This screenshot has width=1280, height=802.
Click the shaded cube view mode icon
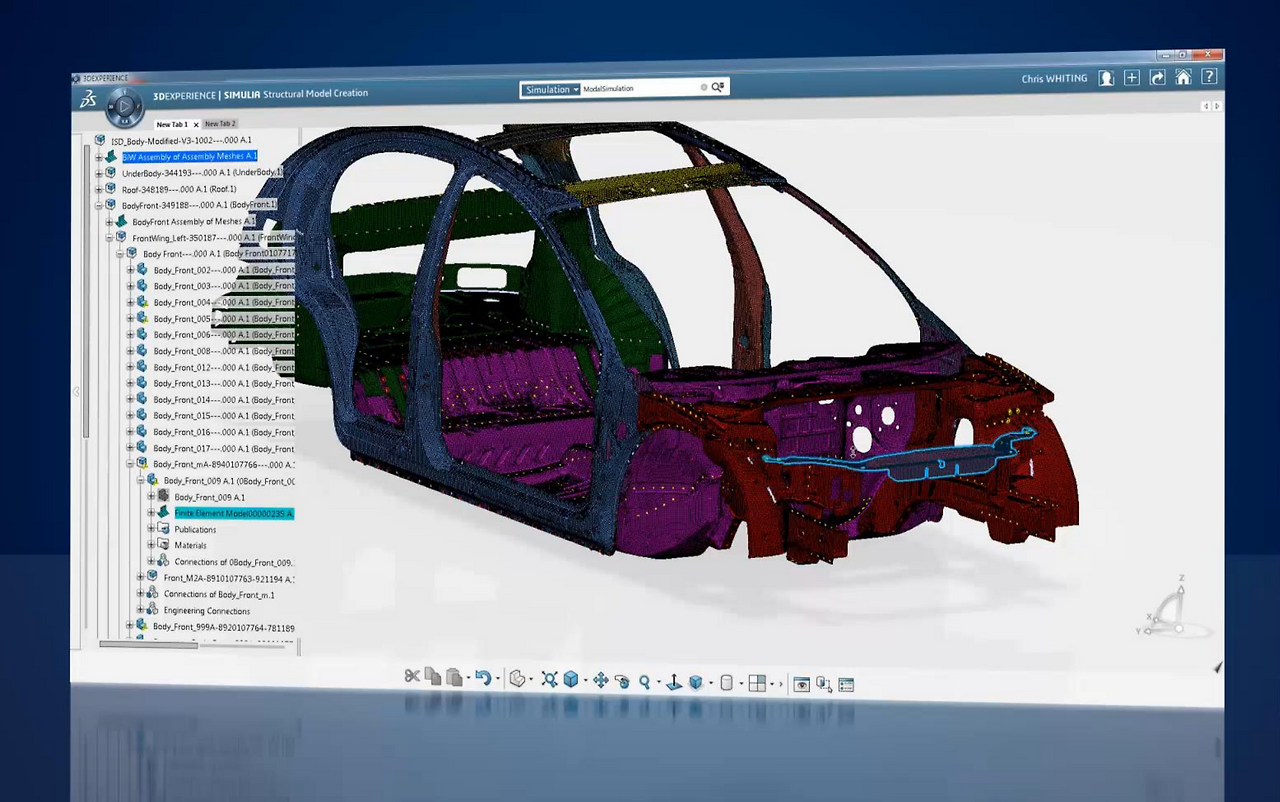click(x=696, y=683)
